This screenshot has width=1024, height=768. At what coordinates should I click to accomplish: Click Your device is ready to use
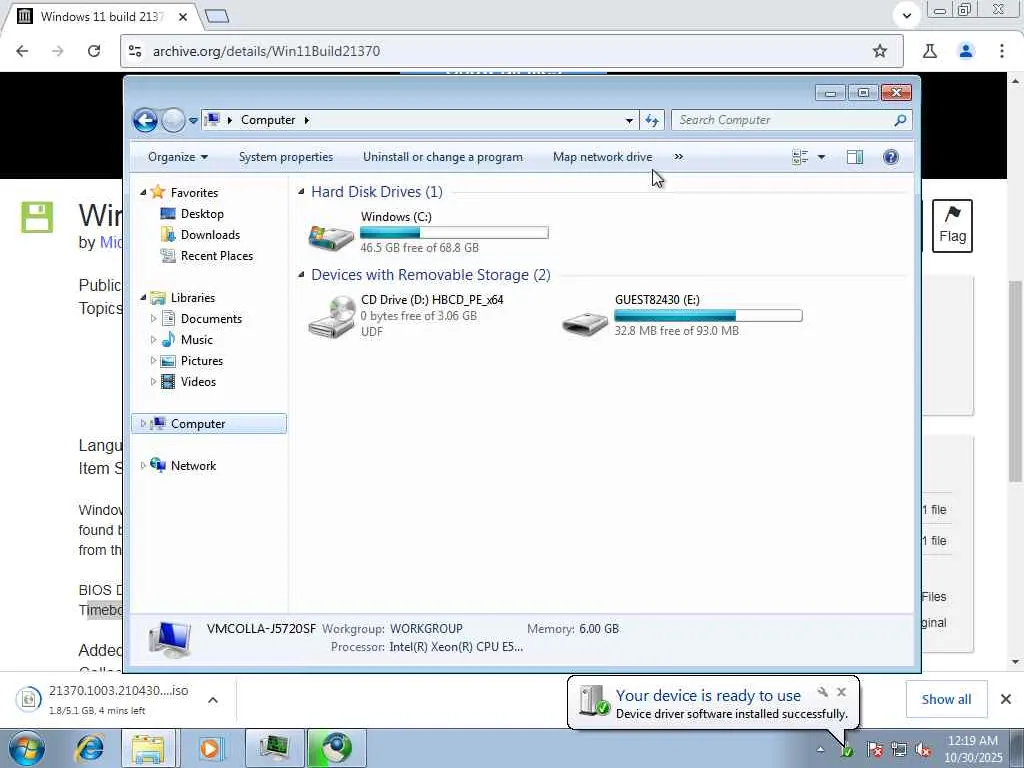(x=708, y=696)
